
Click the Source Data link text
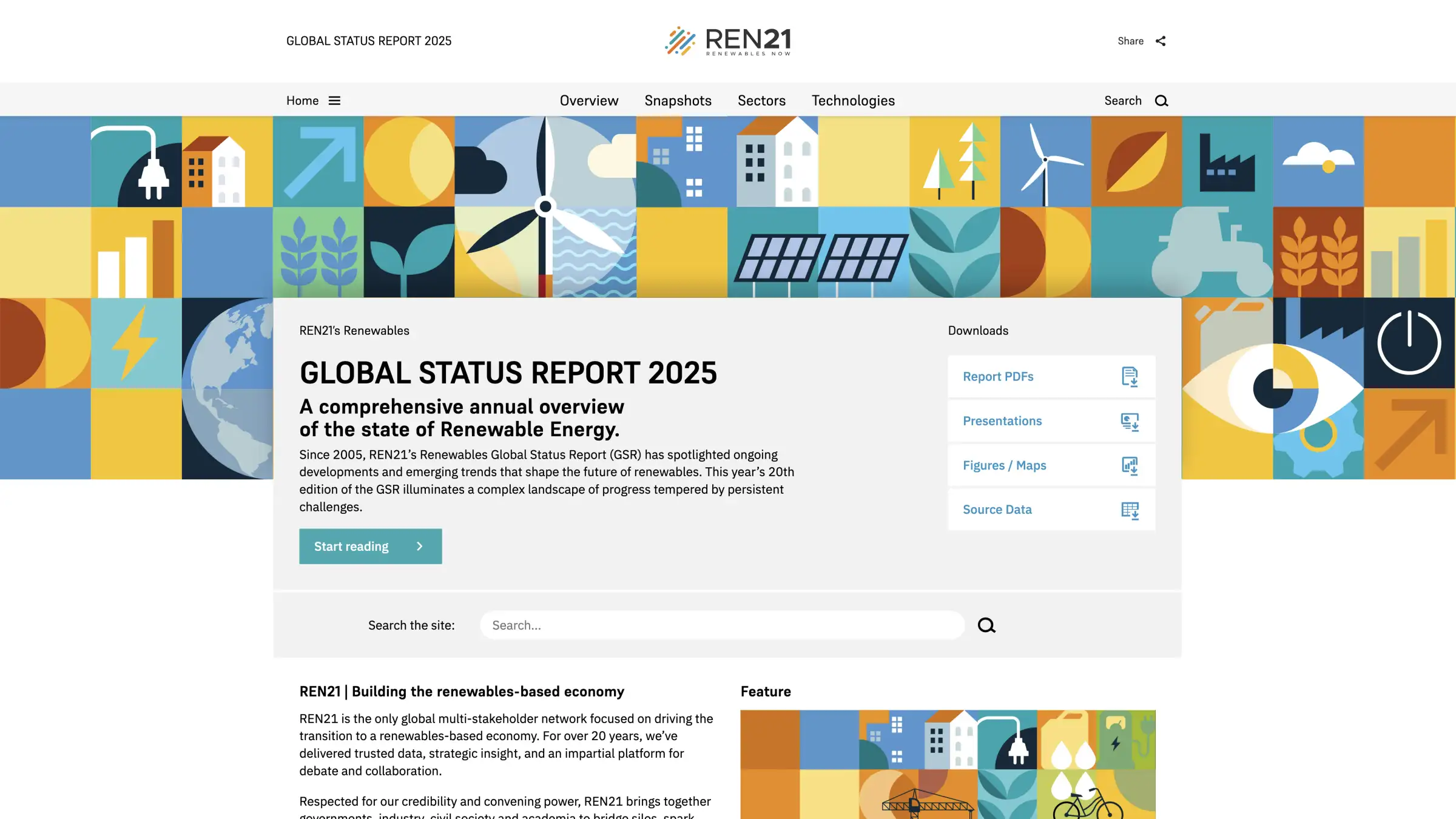997,510
